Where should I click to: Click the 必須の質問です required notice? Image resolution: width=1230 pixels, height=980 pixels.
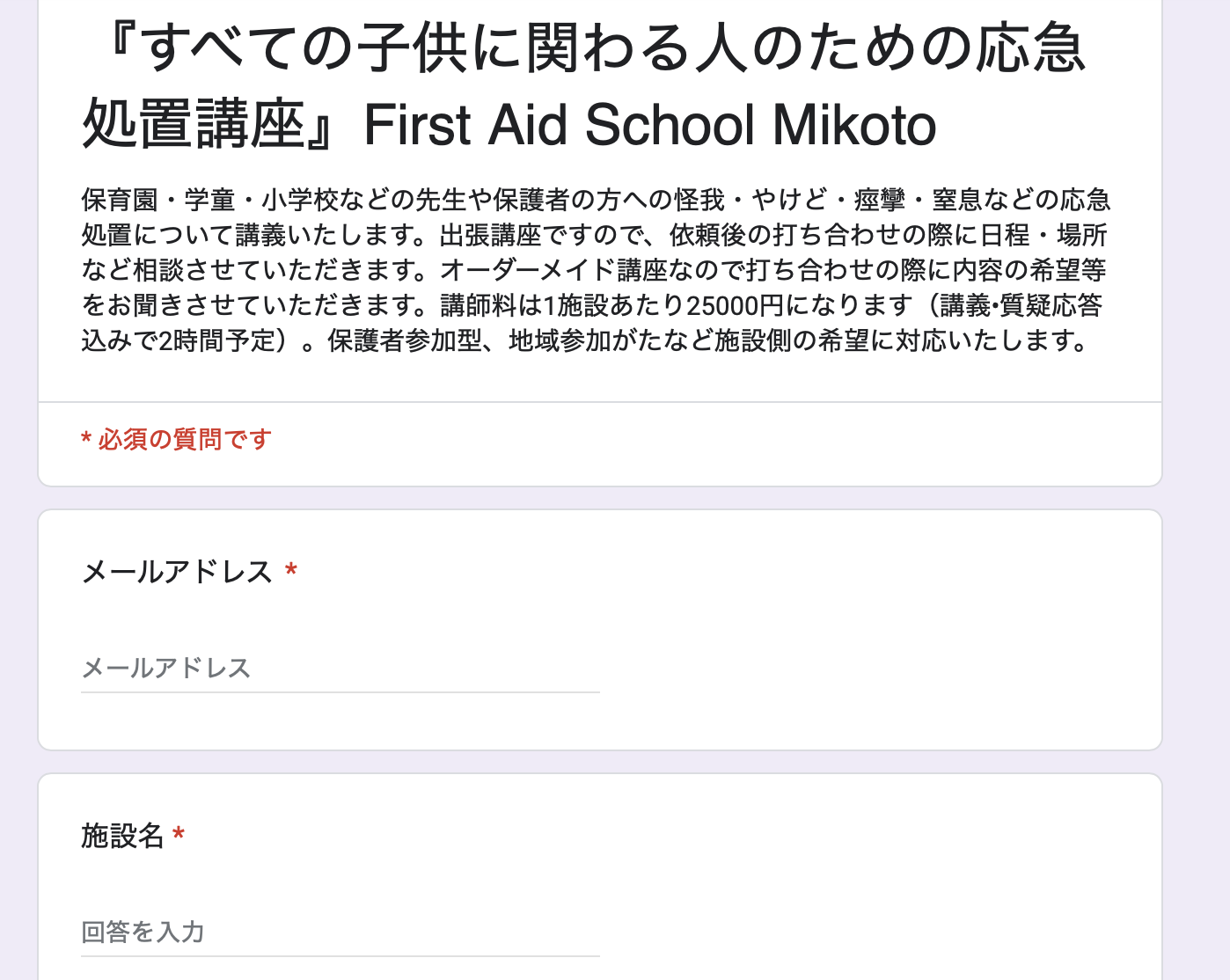pyautogui.click(x=185, y=439)
